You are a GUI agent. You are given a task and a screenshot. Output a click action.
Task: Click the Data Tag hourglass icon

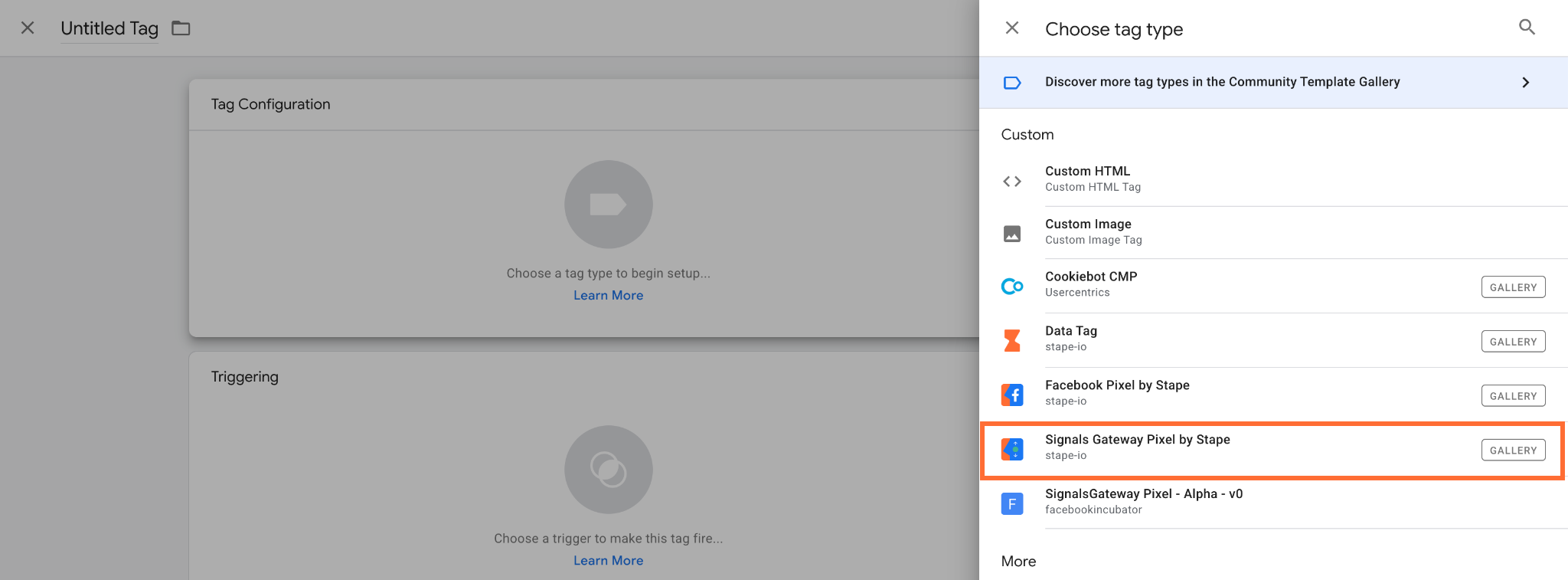pyautogui.click(x=1012, y=340)
